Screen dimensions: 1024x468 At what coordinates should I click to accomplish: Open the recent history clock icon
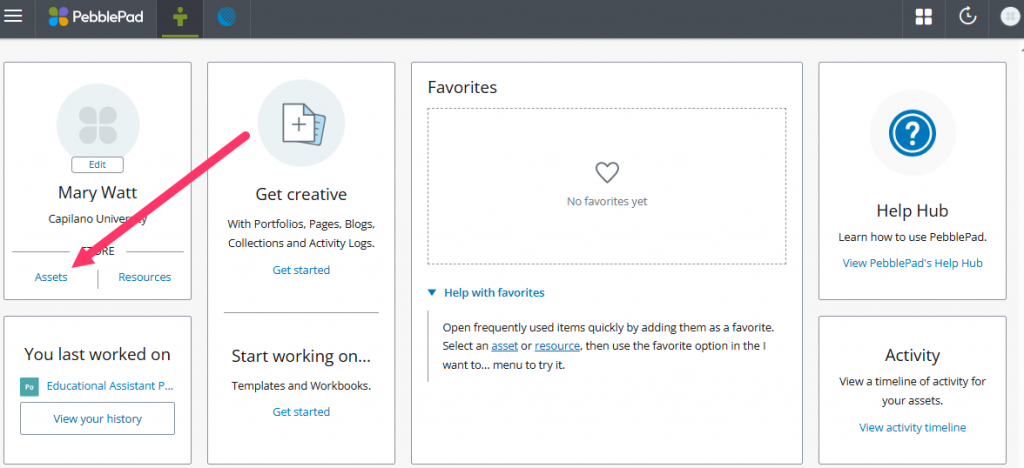coord(967,17)
